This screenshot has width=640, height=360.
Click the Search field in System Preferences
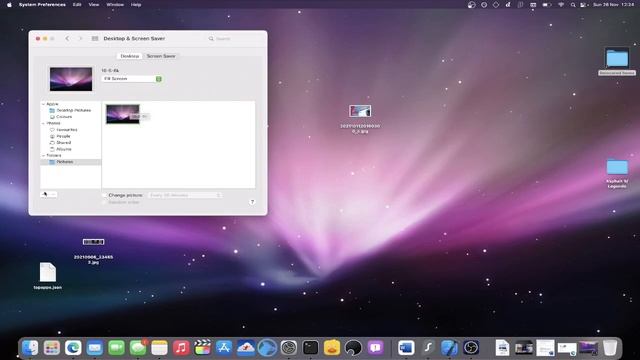pos(235,38)
